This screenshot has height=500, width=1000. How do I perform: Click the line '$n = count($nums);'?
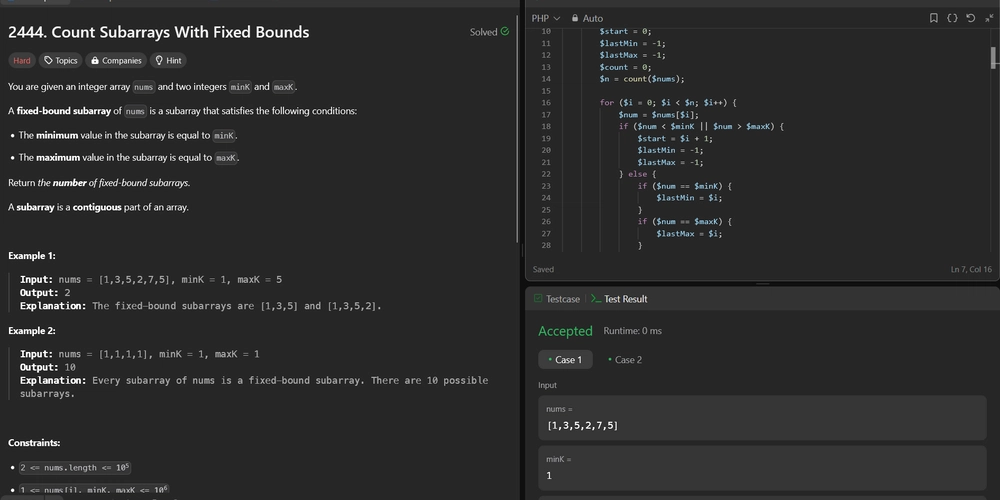pyautogui.click(x=642, y=79)
